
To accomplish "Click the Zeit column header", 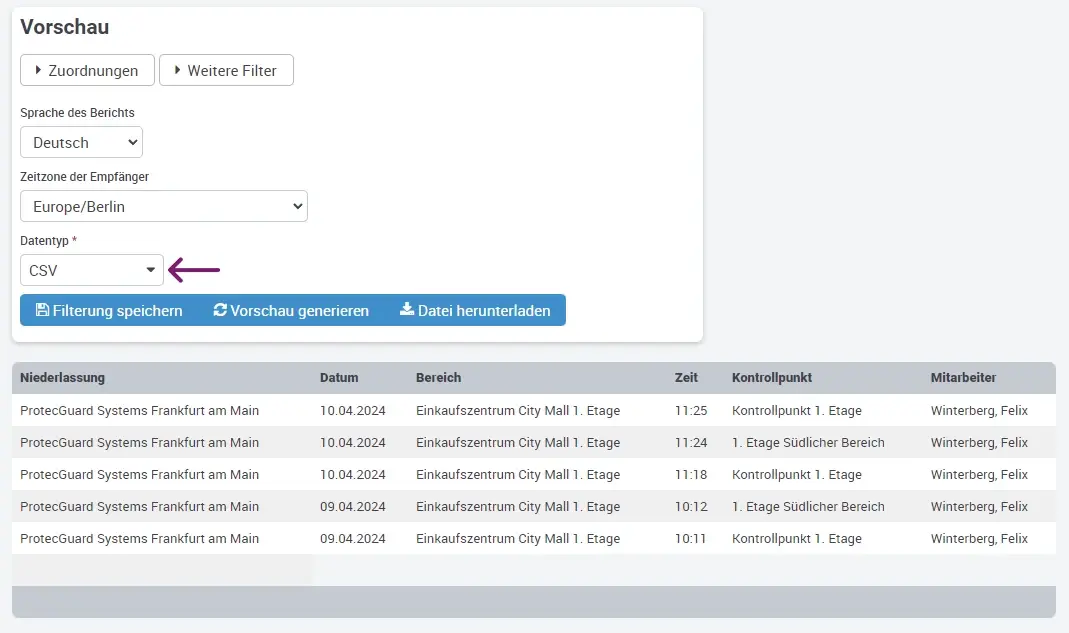I will (x=686, y=378).
